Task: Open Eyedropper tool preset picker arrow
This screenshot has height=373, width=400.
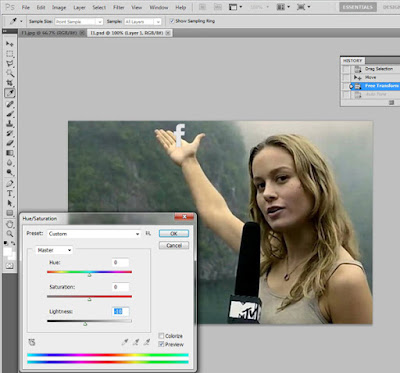Action: click(x=21, y=22)
